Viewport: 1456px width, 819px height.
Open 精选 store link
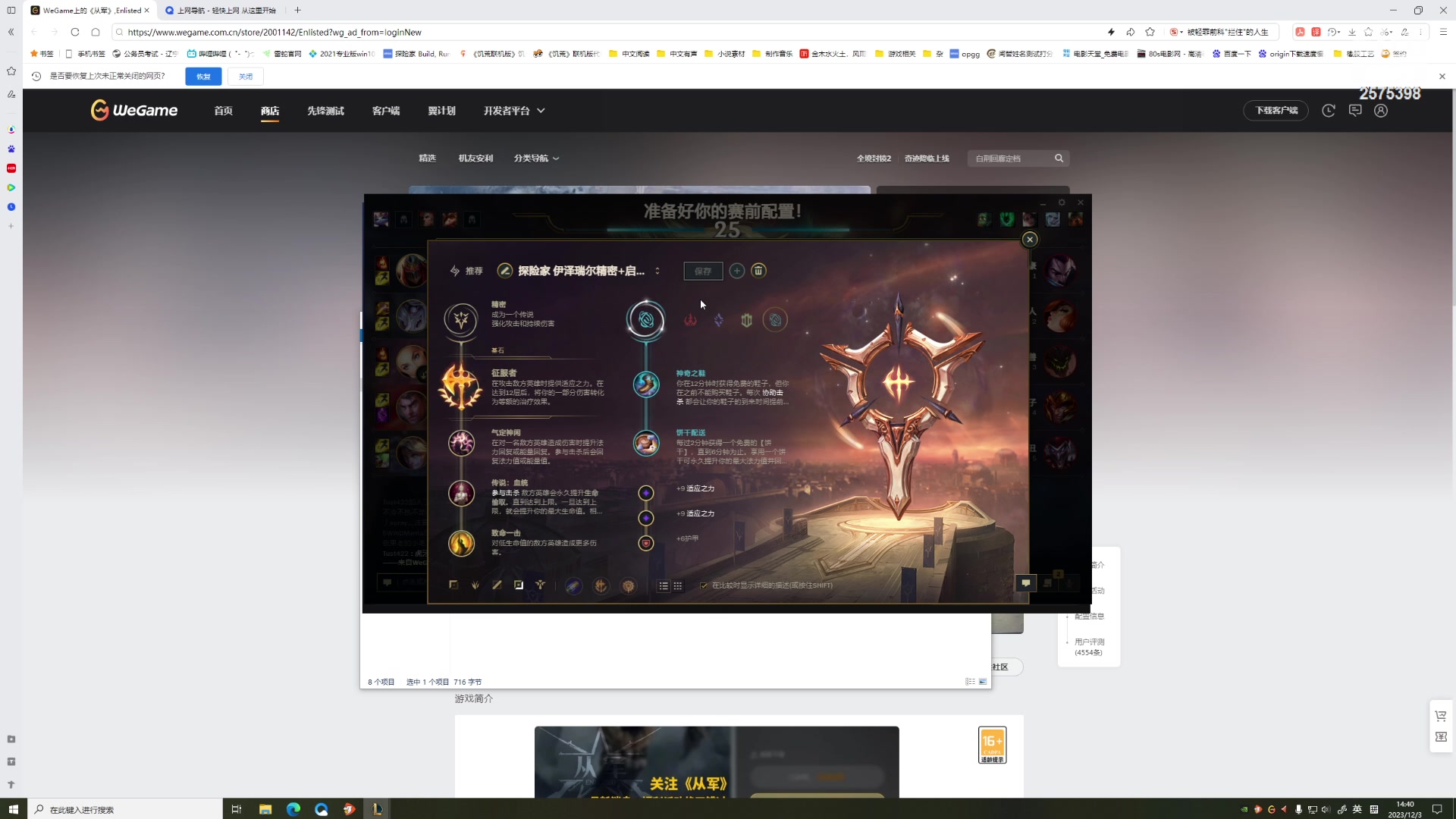428,158
